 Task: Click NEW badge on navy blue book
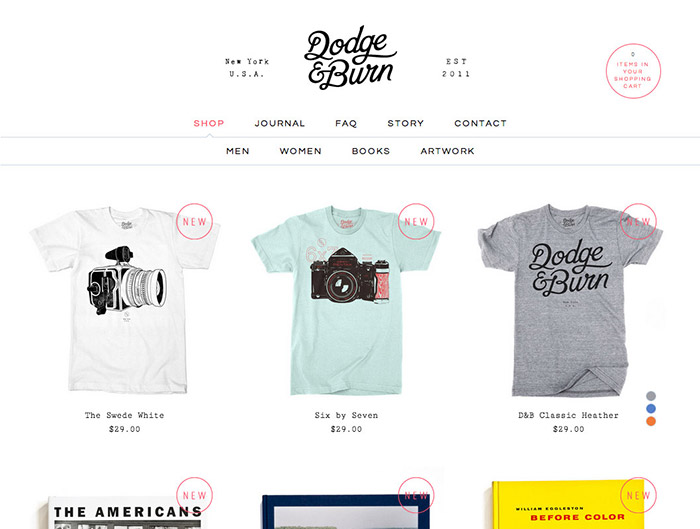pos(416,496)
